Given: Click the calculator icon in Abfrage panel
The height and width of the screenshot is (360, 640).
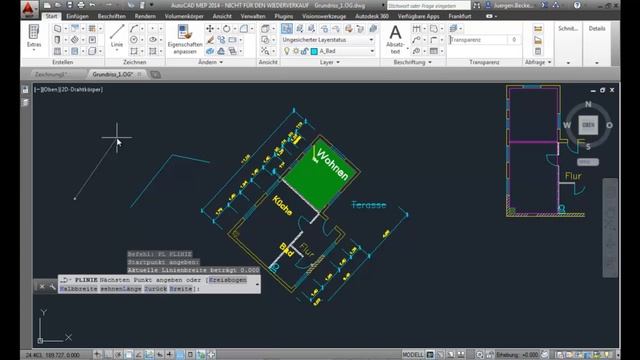Looking at the screenshot, I should click(x=538, y=51).
